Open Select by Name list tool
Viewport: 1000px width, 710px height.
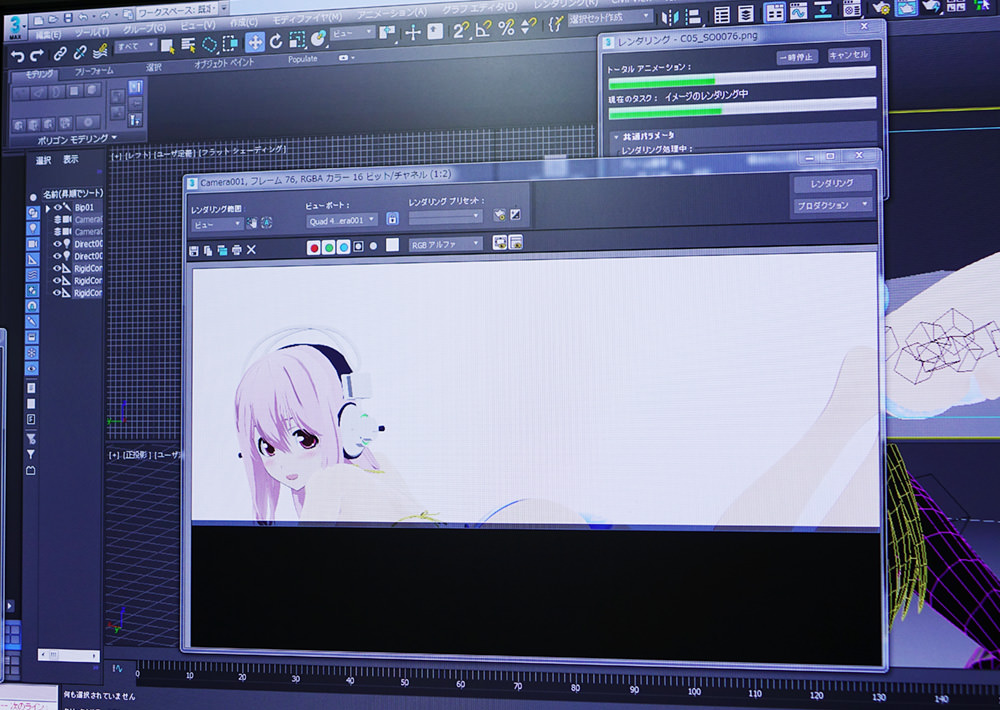(x=188, y=45)
